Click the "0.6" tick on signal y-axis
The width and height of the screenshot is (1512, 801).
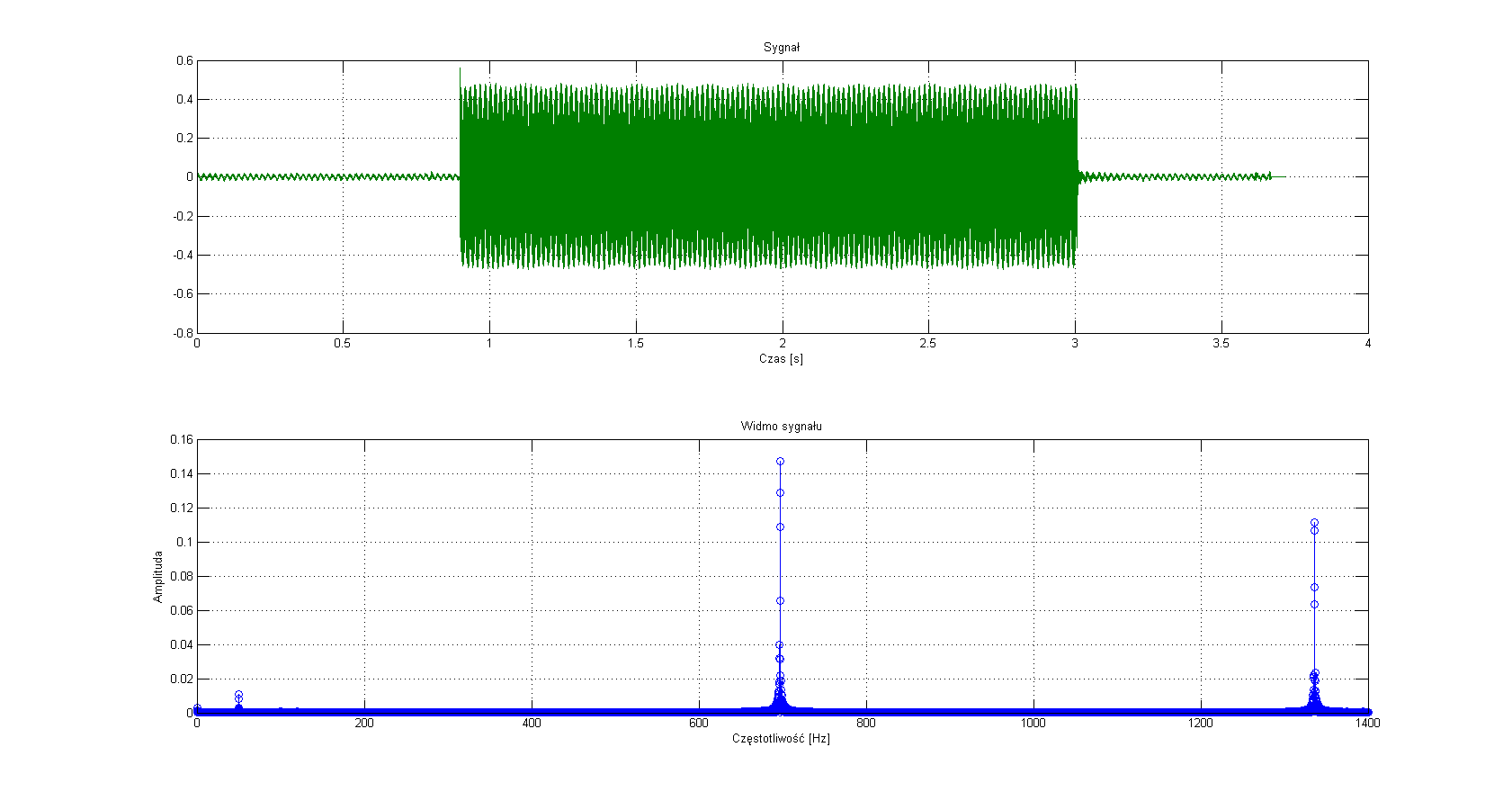click(183, 60)
